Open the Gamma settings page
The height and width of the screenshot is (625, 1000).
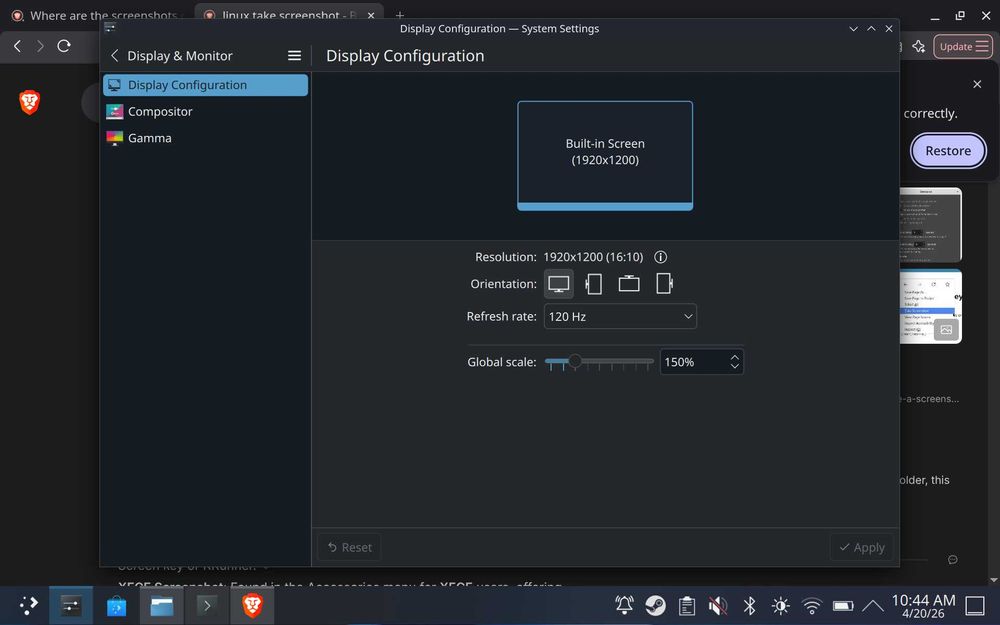point(205,138)
